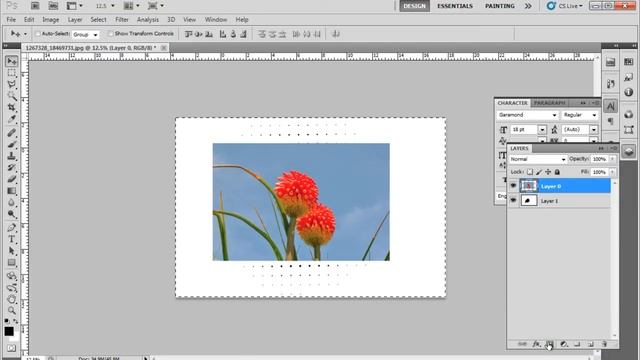Select the Blur tool
640x360 pixels.
click(x=11, y=202)
